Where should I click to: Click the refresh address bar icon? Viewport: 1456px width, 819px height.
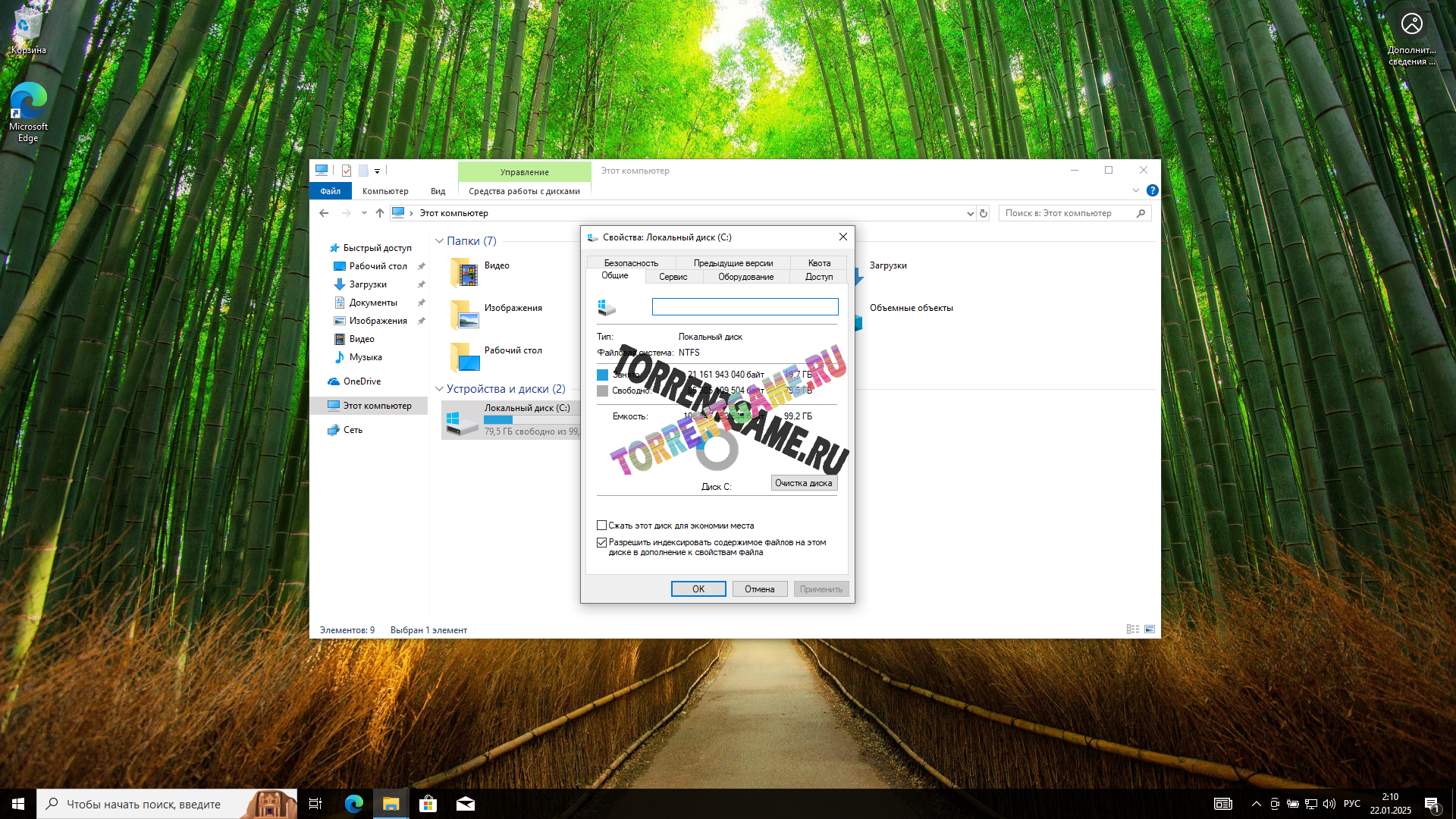[984, 213]
